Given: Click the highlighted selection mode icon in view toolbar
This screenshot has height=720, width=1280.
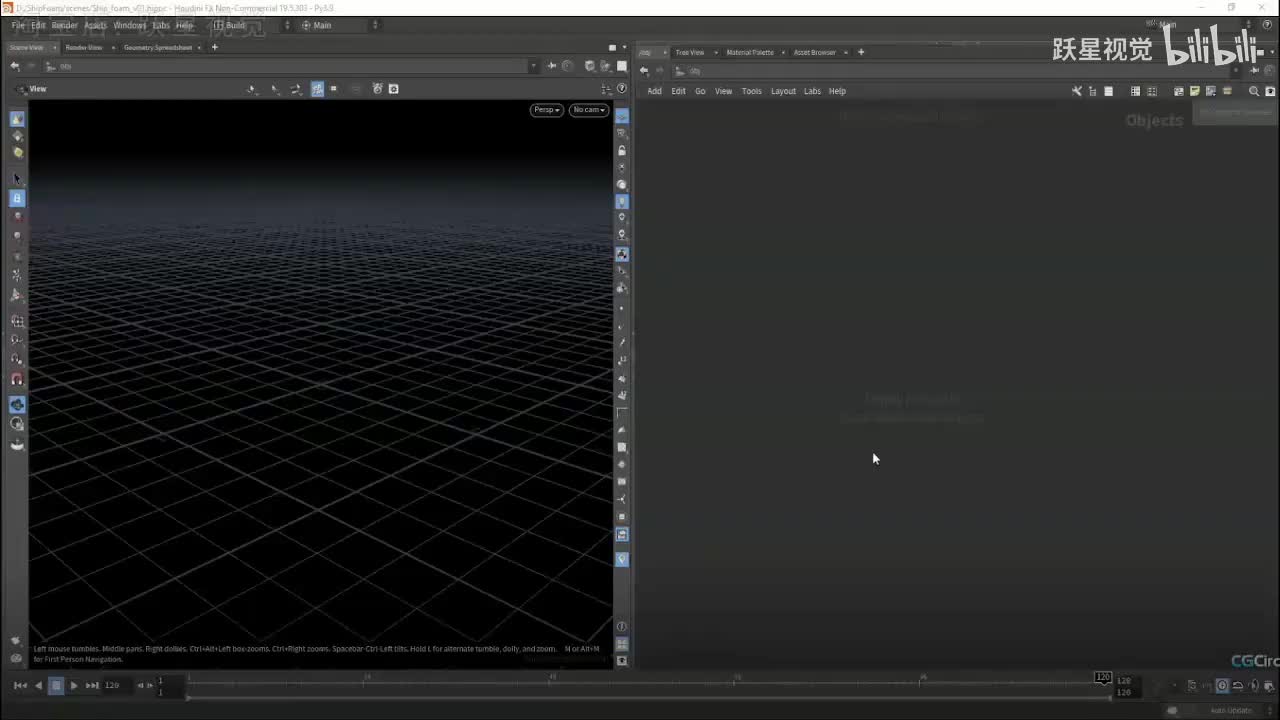Looking at the screenshot, I should [x=317, y=89].
